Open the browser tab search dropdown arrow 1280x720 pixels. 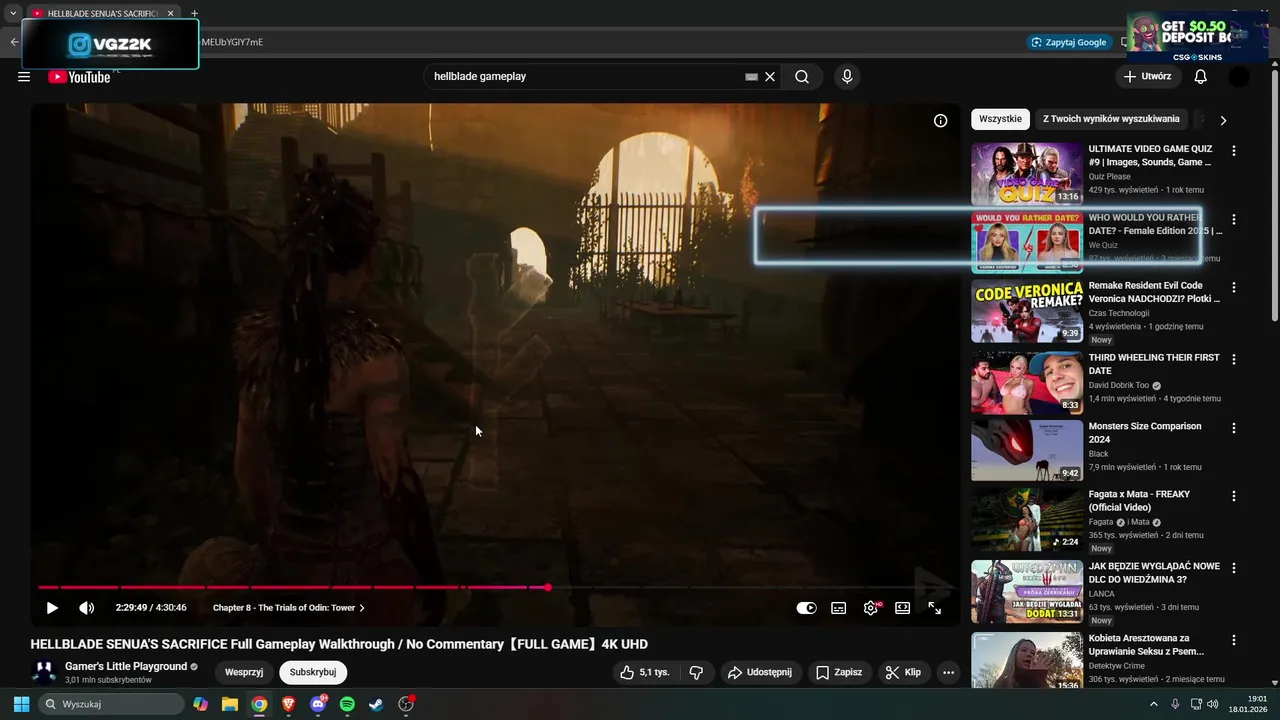[13, 13]
